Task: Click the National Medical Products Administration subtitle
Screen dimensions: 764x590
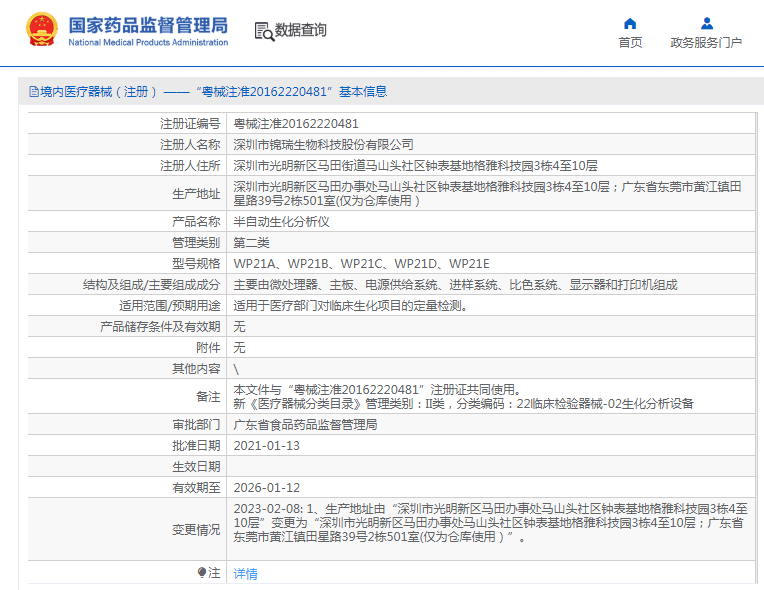Action: [148, 42]
